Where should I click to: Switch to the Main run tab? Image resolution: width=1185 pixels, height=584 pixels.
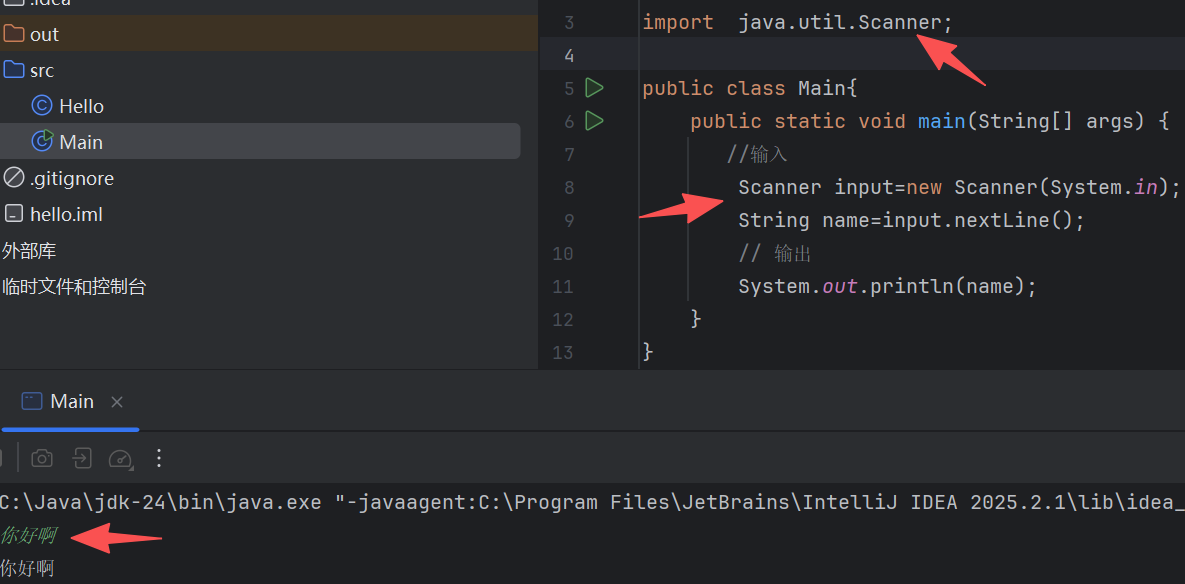coord(71,401)
